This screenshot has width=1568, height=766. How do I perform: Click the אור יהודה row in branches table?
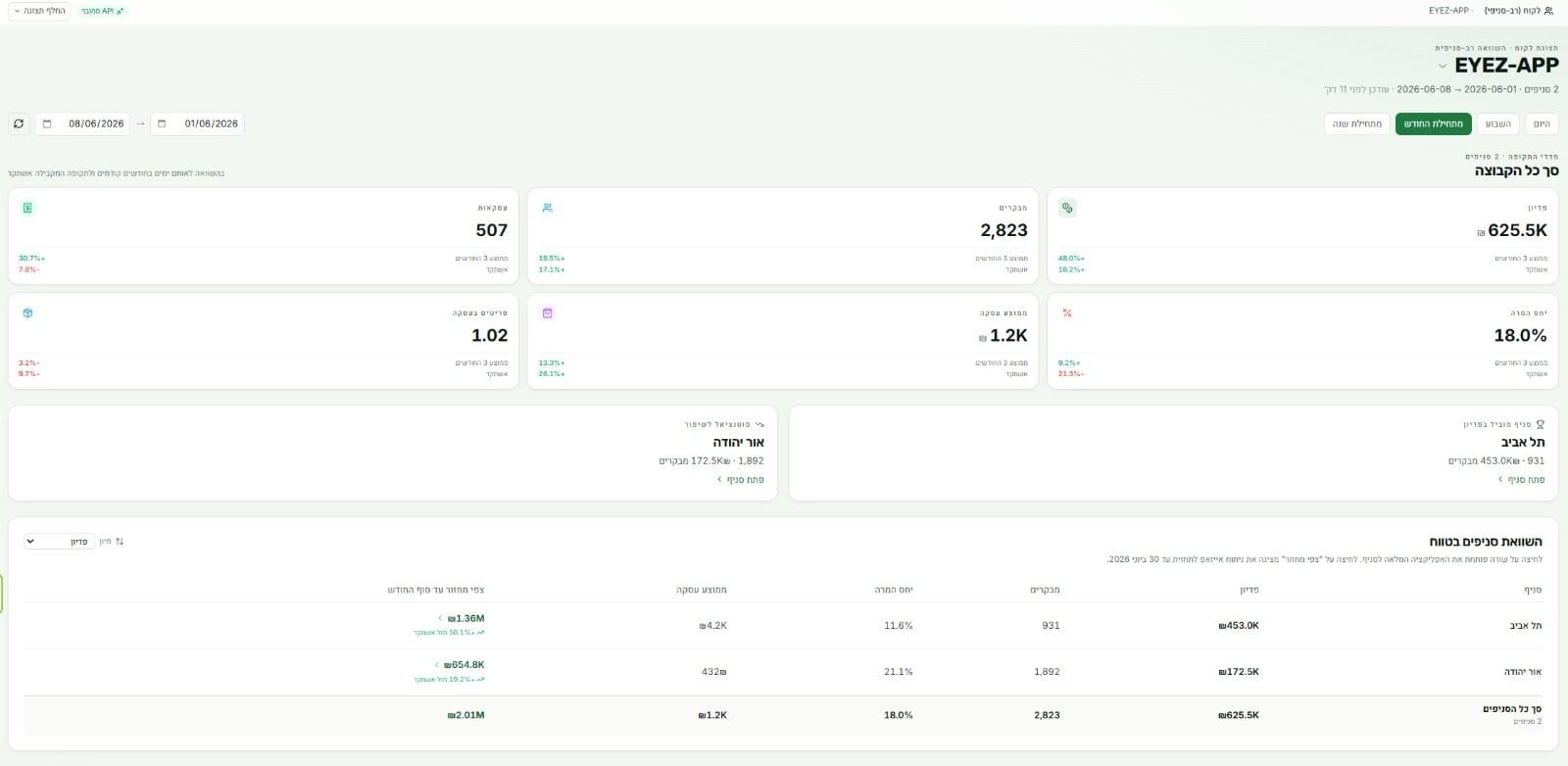point(783,672)
